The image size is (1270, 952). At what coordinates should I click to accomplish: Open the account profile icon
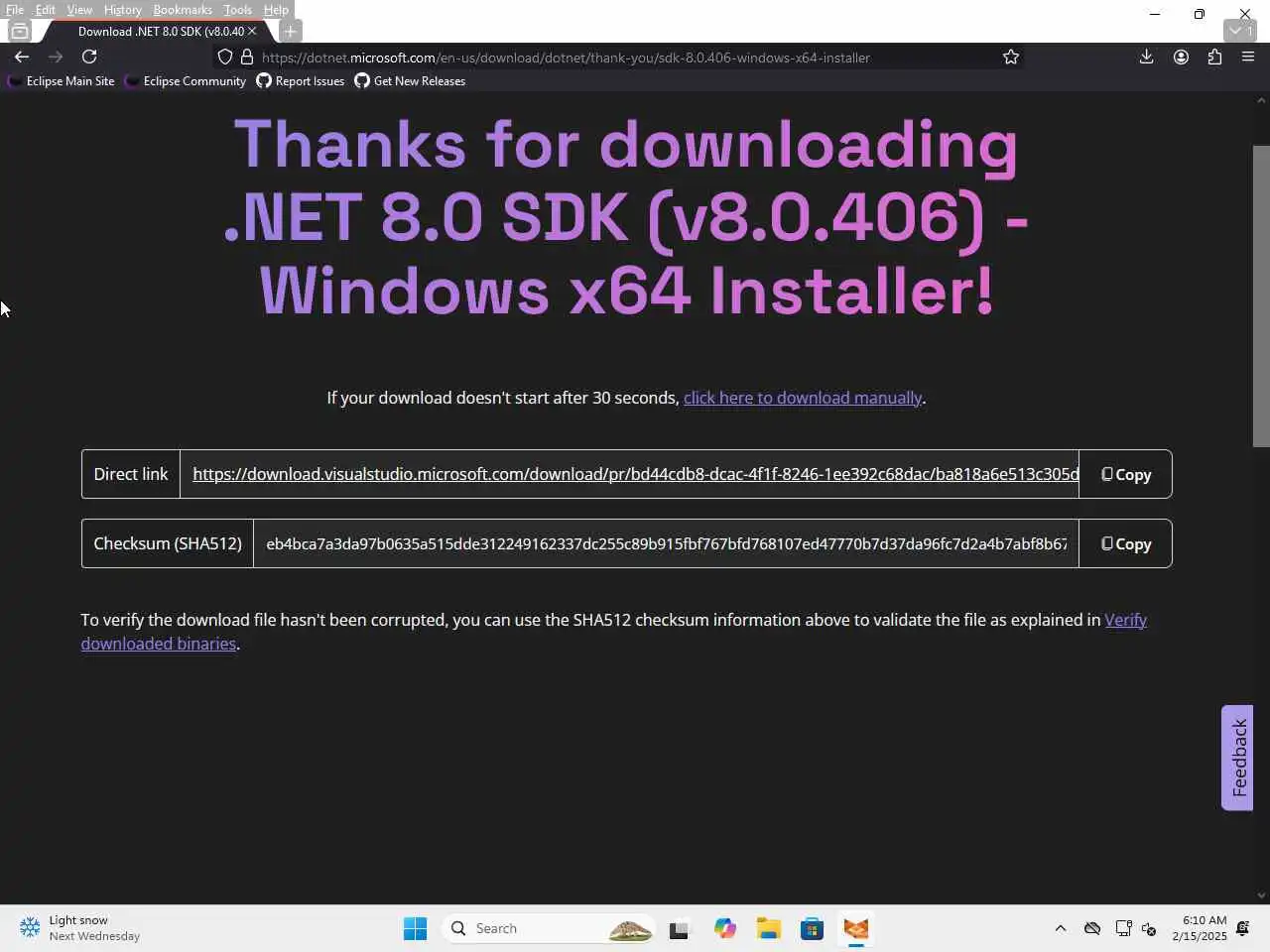(1181, 57)
